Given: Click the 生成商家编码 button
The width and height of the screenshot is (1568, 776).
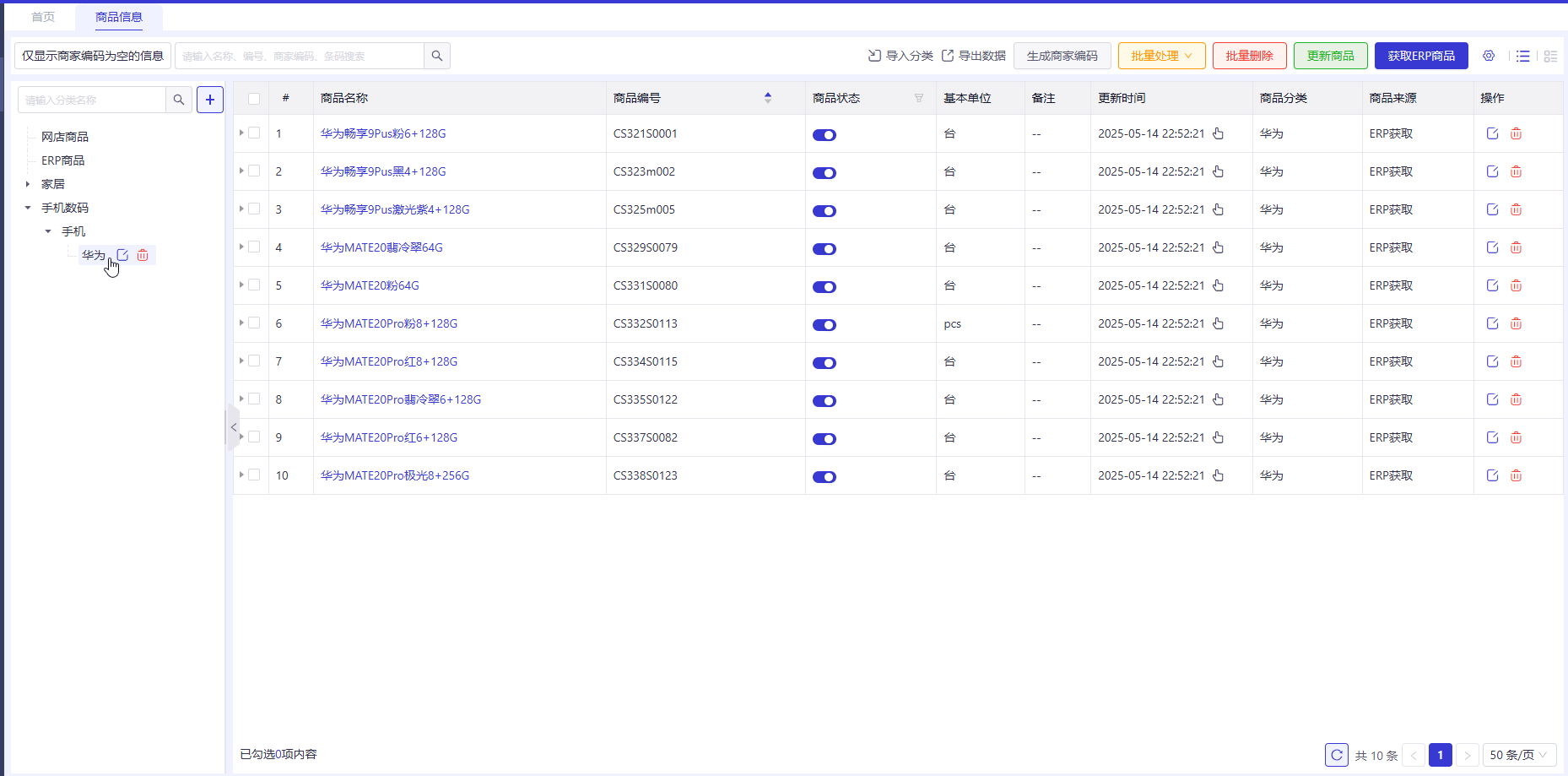Looking at the screenshot, I should tap(1062, 56).
